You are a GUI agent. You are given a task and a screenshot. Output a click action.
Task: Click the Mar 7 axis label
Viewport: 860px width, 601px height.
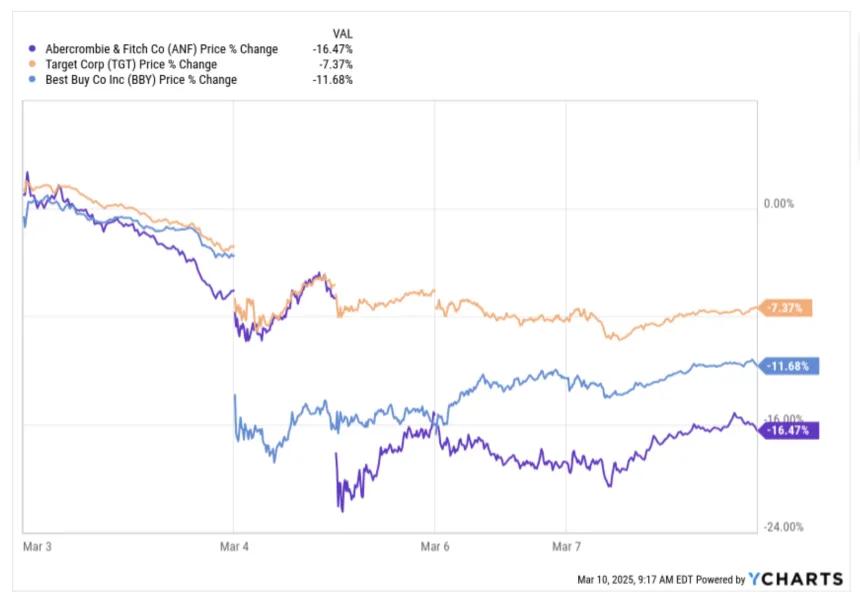coord(566,547)
